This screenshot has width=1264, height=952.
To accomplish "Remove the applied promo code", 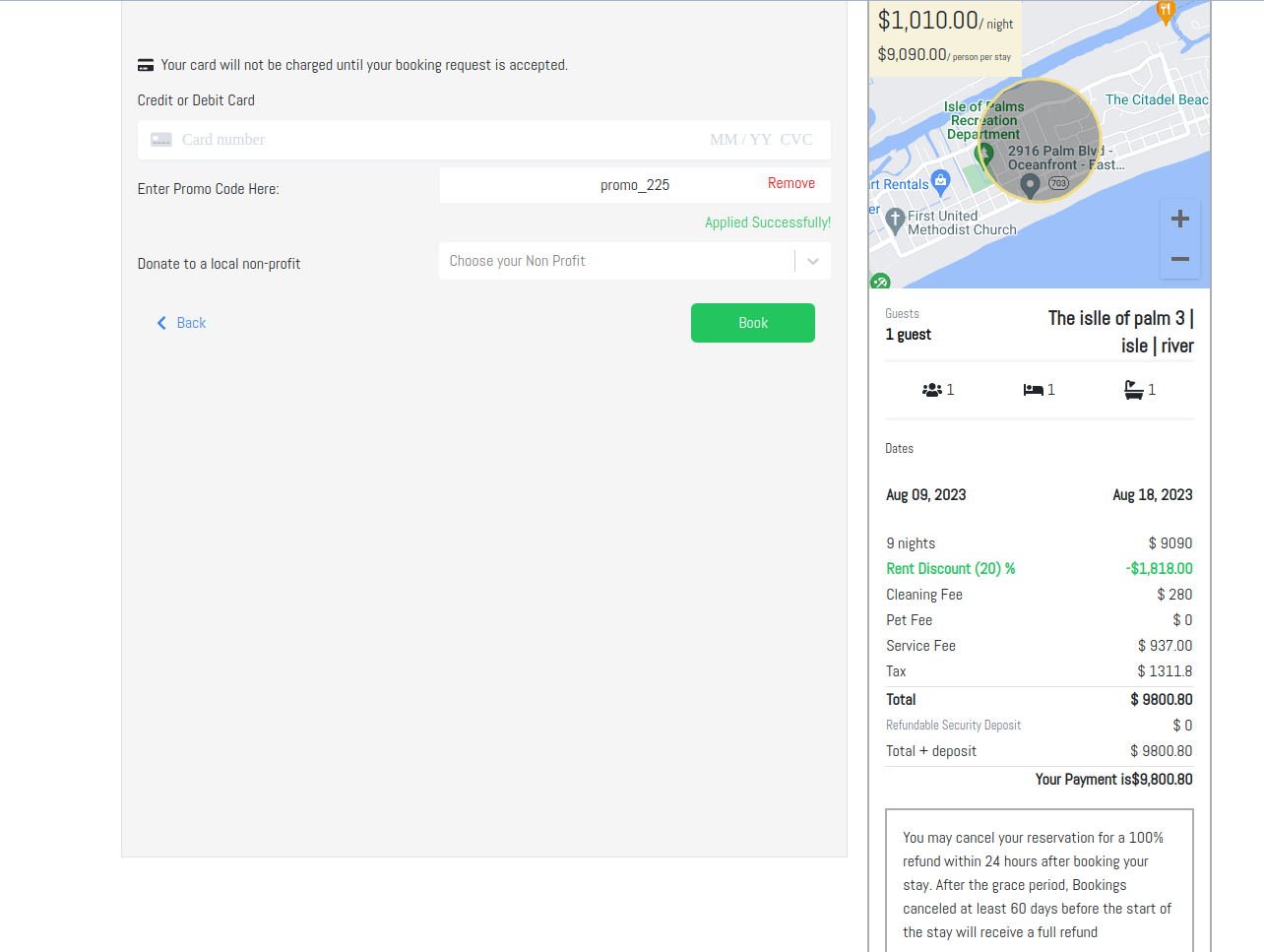I will pyautogui.click(x=790, y=183).
